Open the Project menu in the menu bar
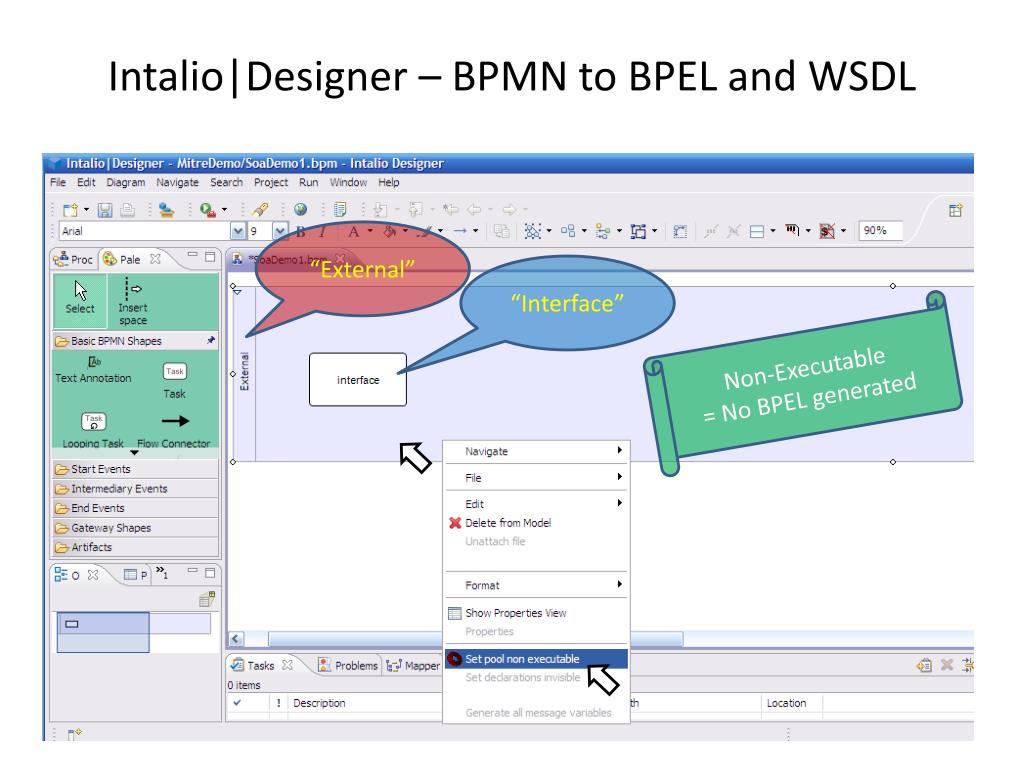Screen dimensions: 1024x768 (x=271, y=182)
